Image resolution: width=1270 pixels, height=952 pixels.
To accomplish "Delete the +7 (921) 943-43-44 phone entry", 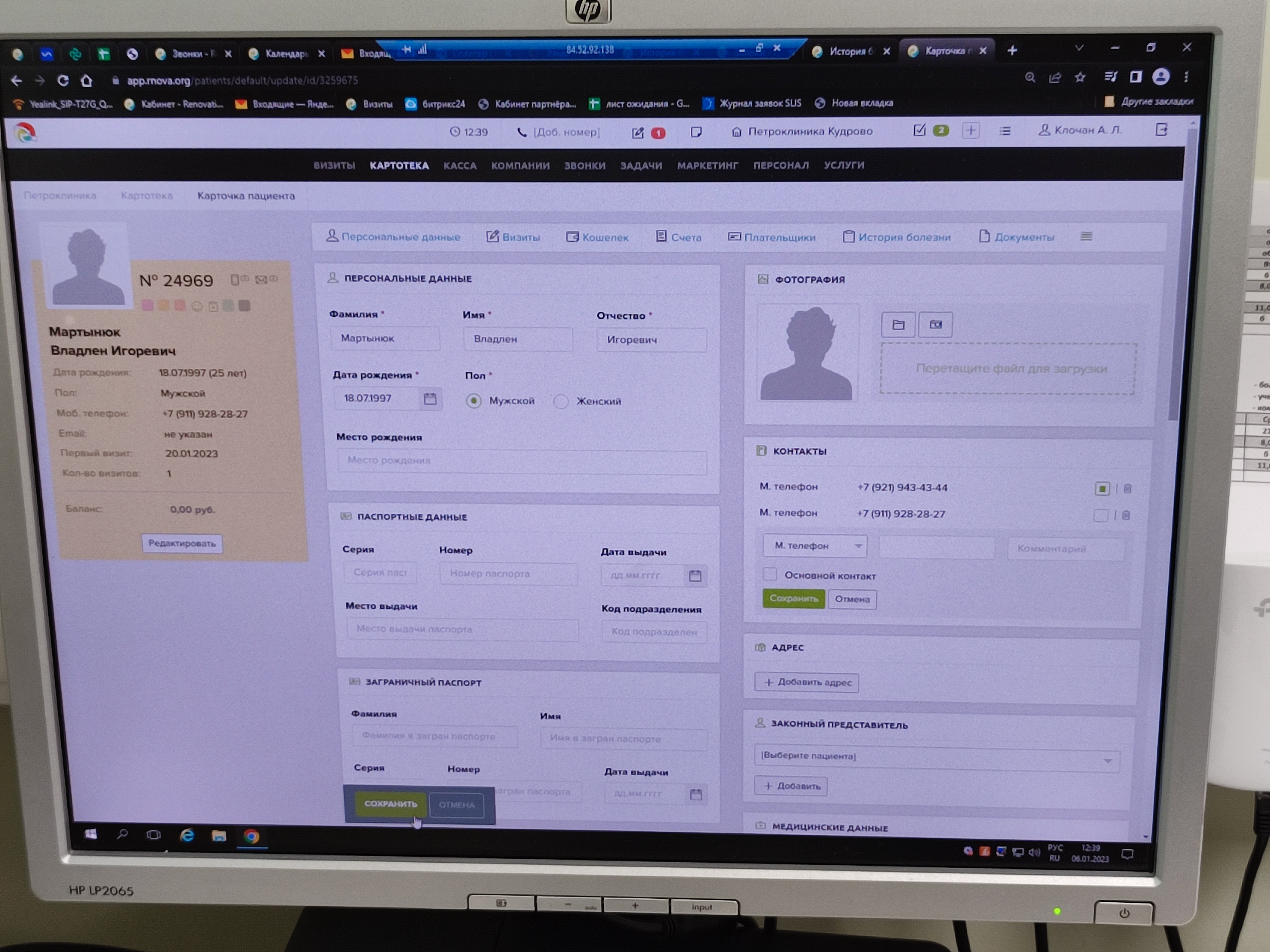I will coord(1127,489).
